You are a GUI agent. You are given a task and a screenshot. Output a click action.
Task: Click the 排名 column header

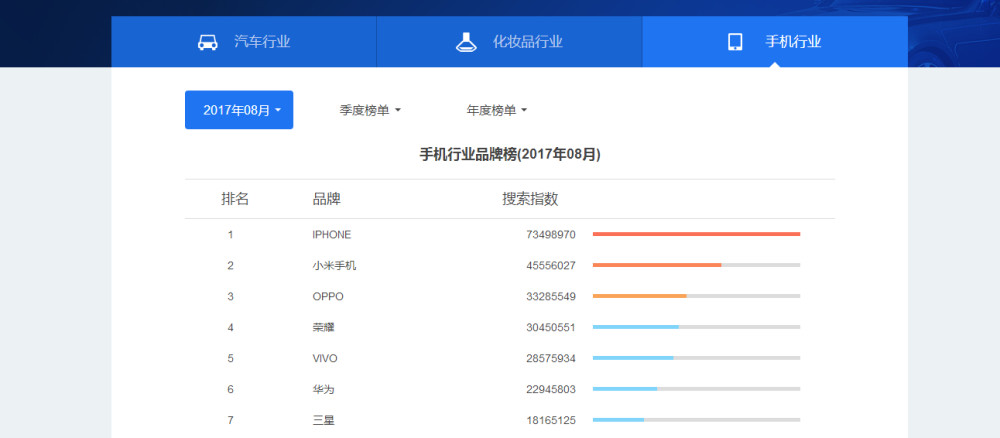(235, 199)
